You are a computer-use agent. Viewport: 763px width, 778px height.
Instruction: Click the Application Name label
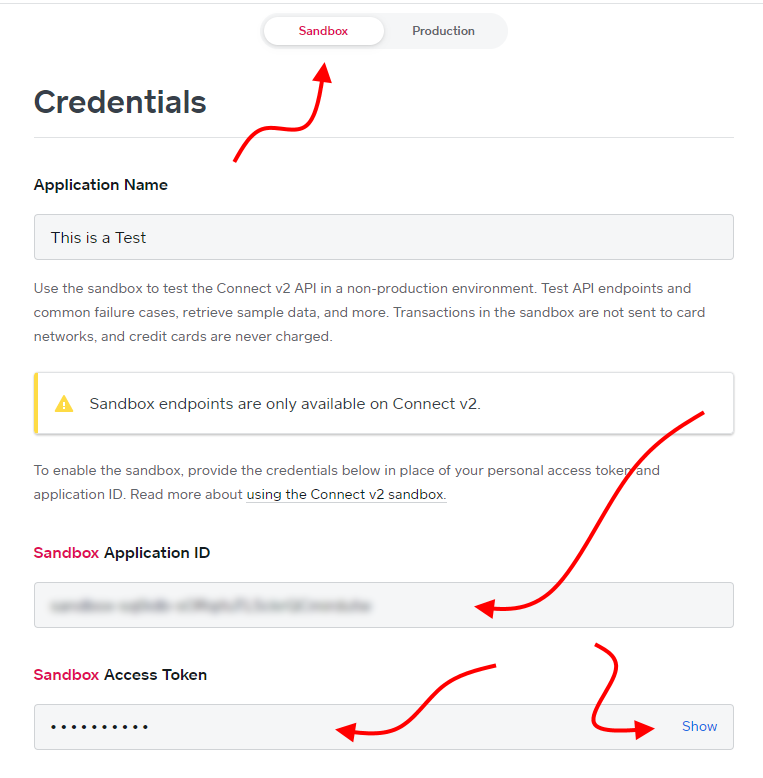(101, 185)
